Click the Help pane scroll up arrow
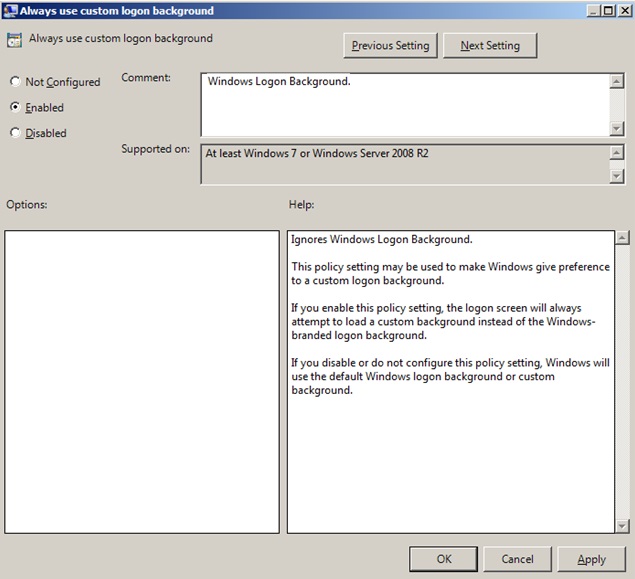 [x=622, y=238]
